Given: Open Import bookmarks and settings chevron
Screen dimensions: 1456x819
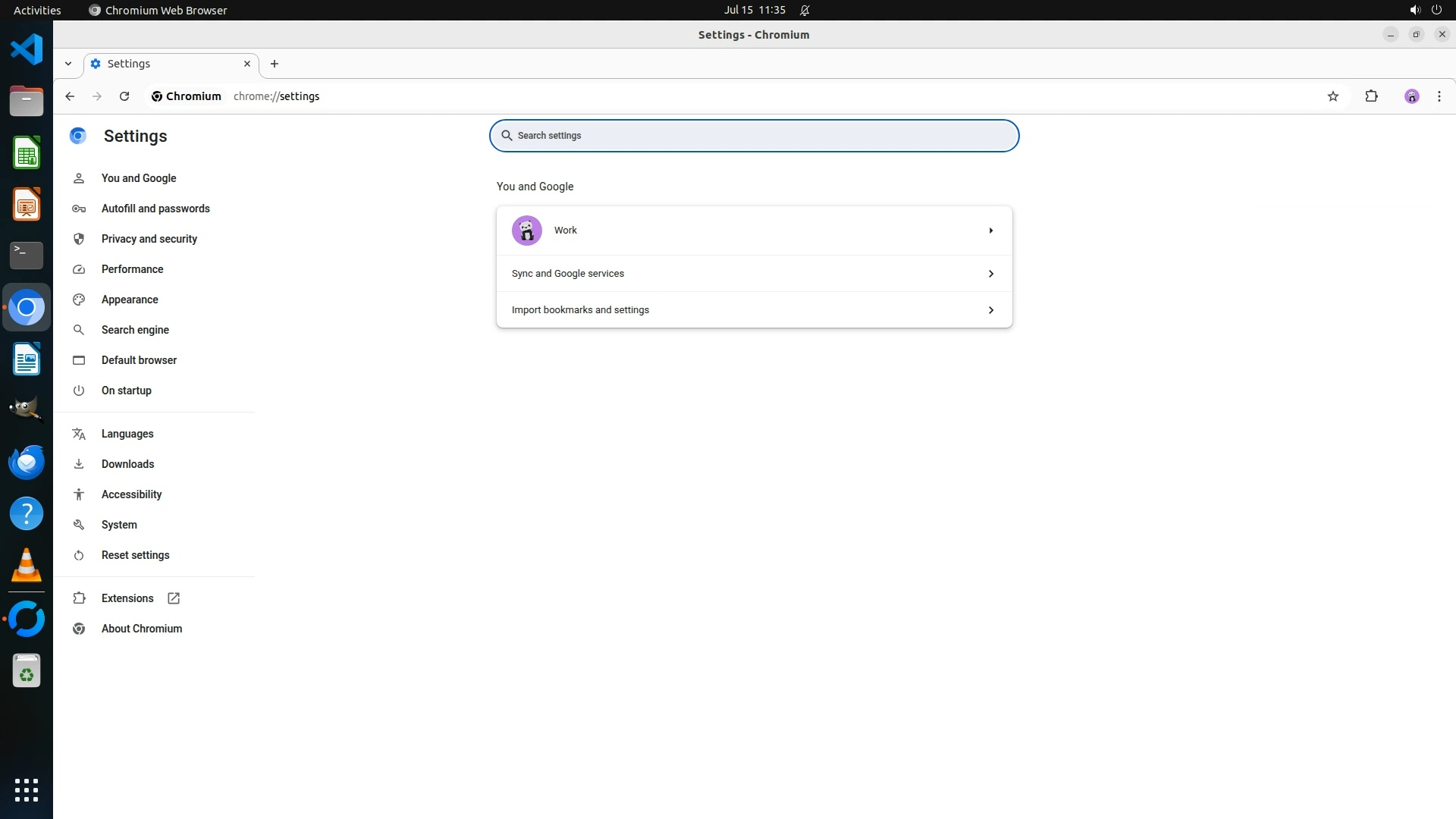Looking at the screenshot, I should click(x=990, y=310).
